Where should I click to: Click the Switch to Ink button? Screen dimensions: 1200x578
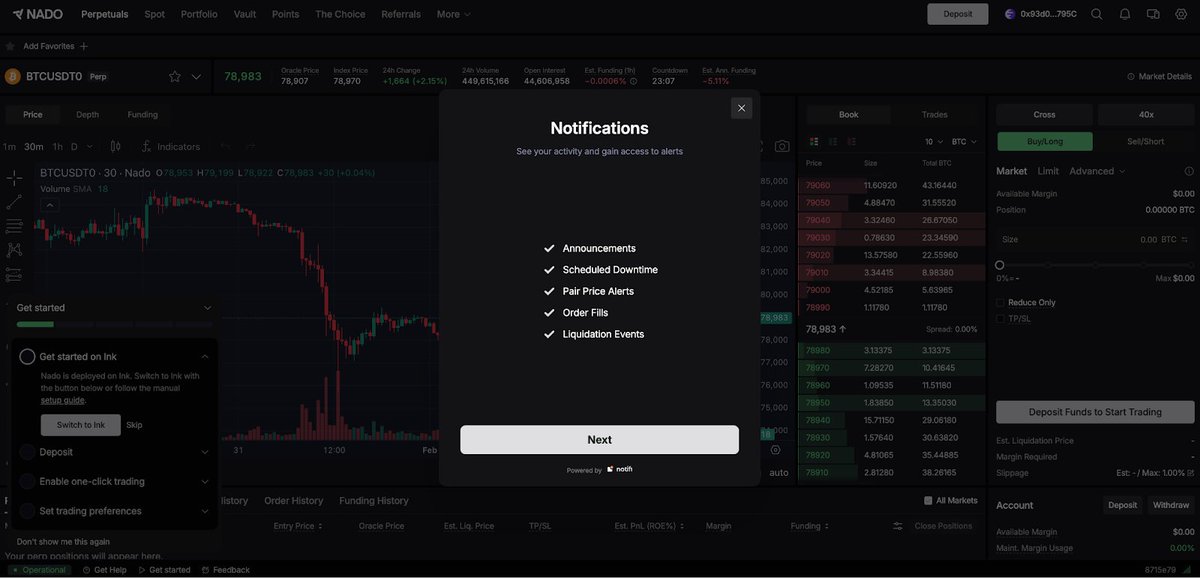click(80, 424)
